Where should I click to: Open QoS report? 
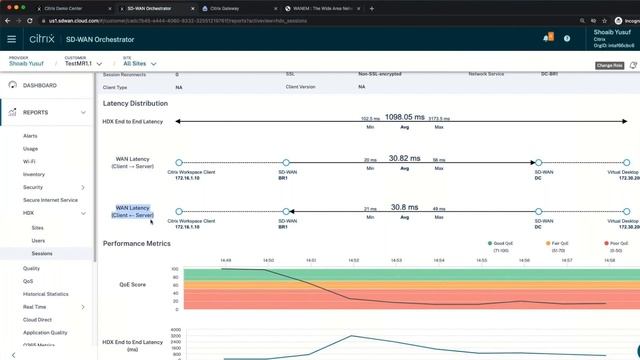click(x=28, y=281)
